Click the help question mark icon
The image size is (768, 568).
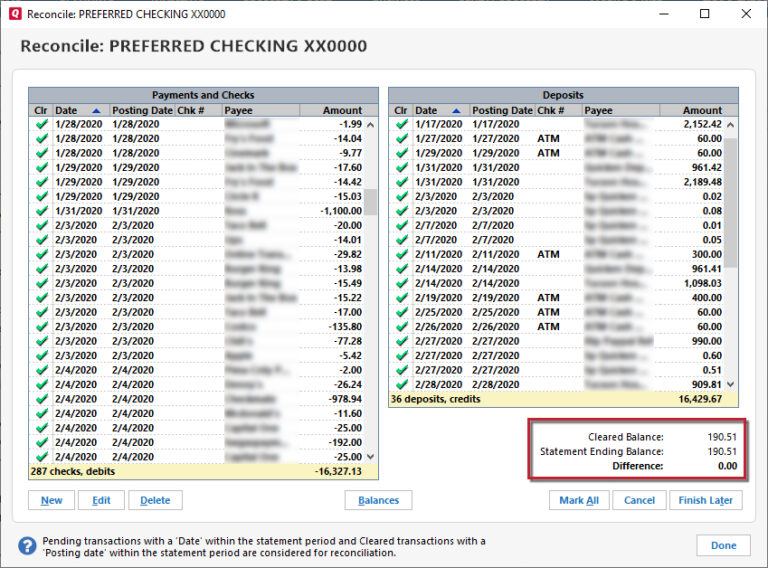point(27,545)
